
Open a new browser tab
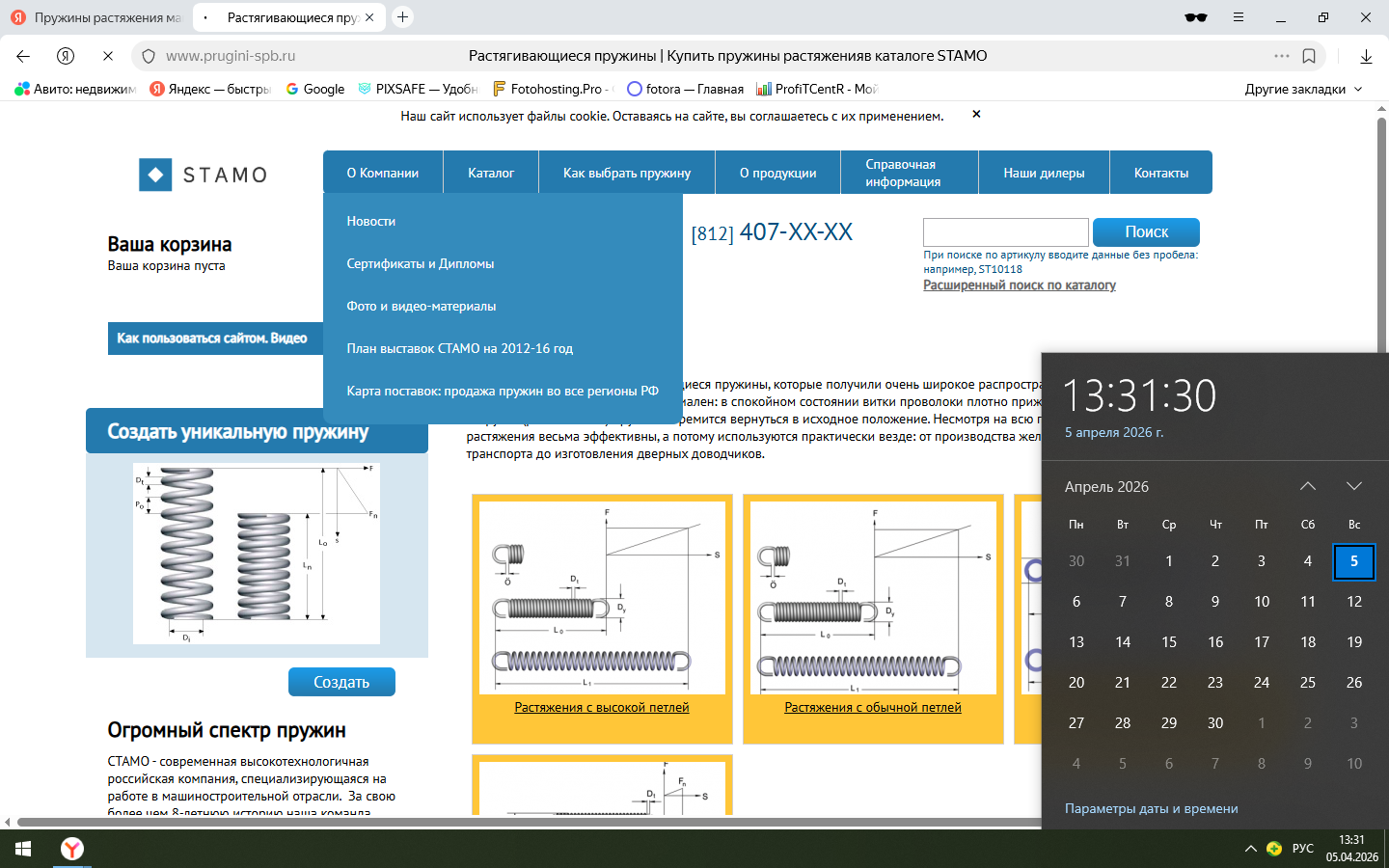(403, 16)
